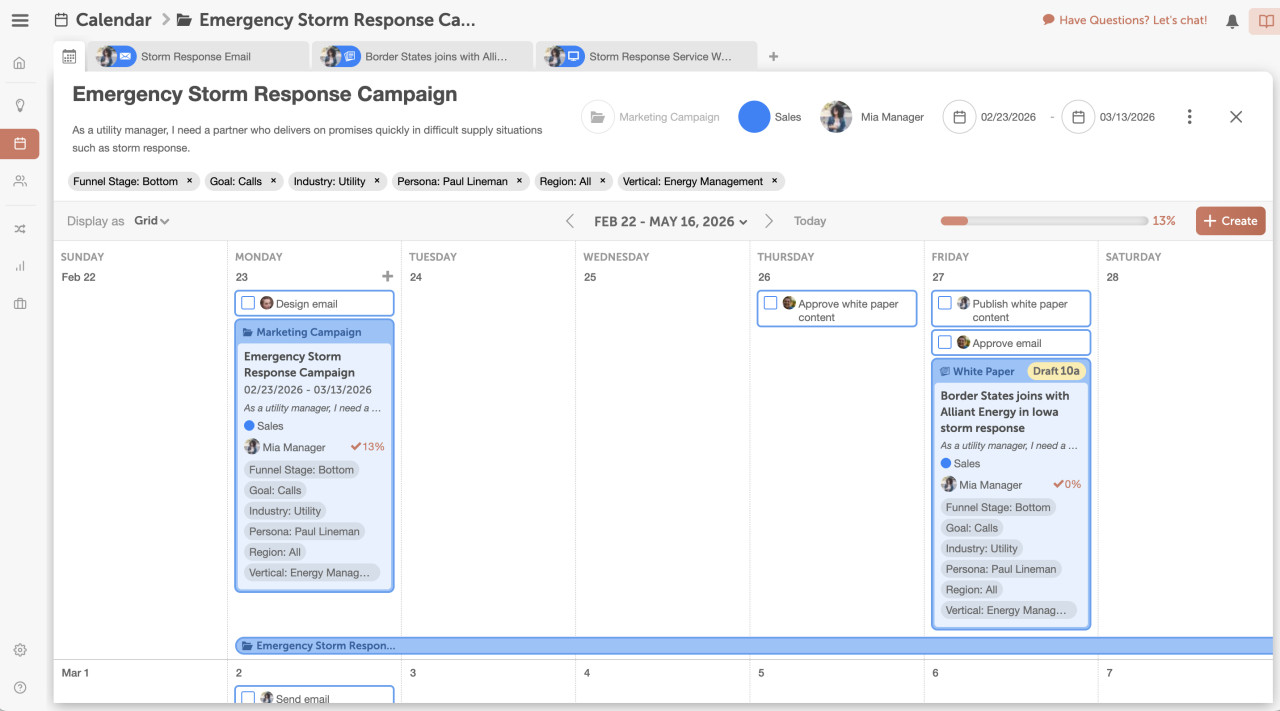
Task: Switch to the Storm Response Service W... tab
Action: tap(647, 57)
